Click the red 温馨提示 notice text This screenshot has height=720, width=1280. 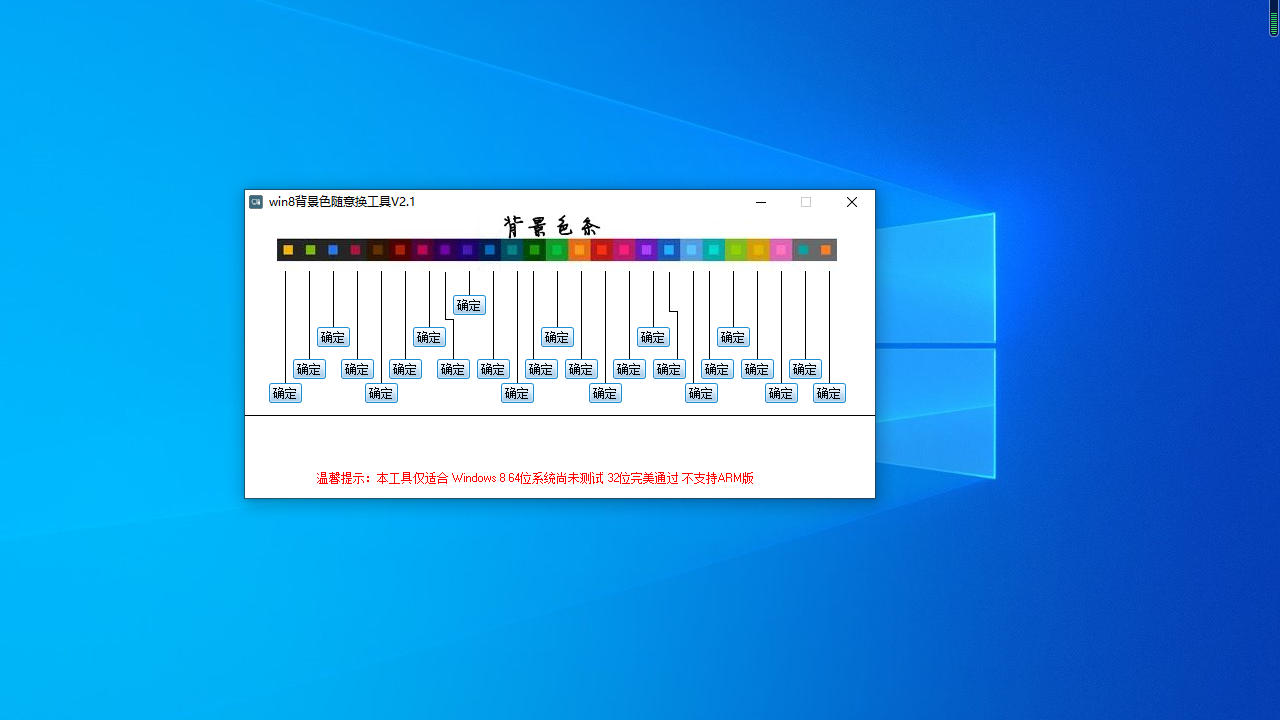[535, 478]
